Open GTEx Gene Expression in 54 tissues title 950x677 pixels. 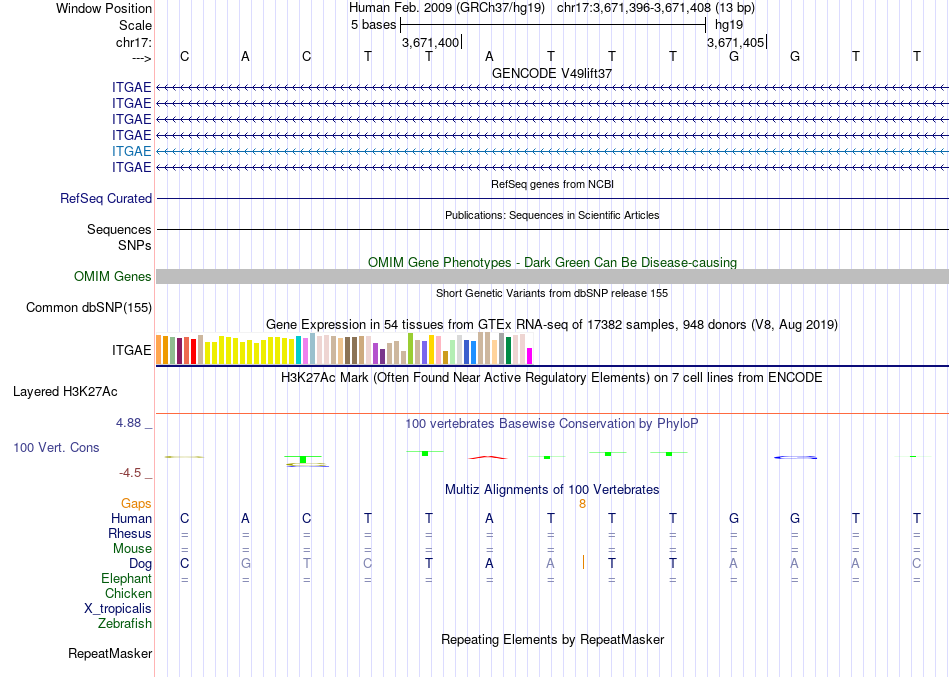tap(552, 324)
